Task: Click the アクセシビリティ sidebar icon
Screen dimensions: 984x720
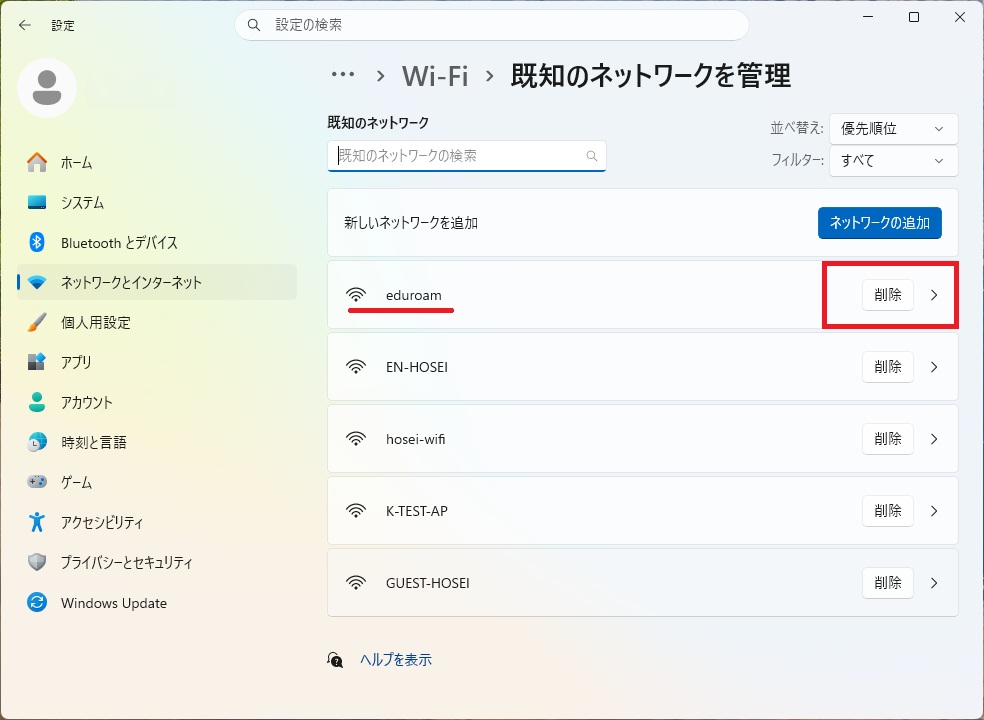Action: click(x=37, y=522)
